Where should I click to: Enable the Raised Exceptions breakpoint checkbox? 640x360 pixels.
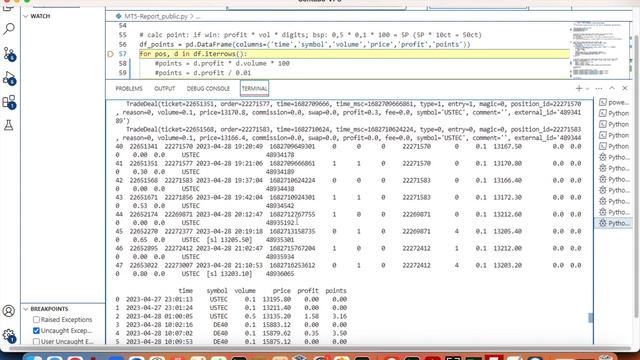36,320
